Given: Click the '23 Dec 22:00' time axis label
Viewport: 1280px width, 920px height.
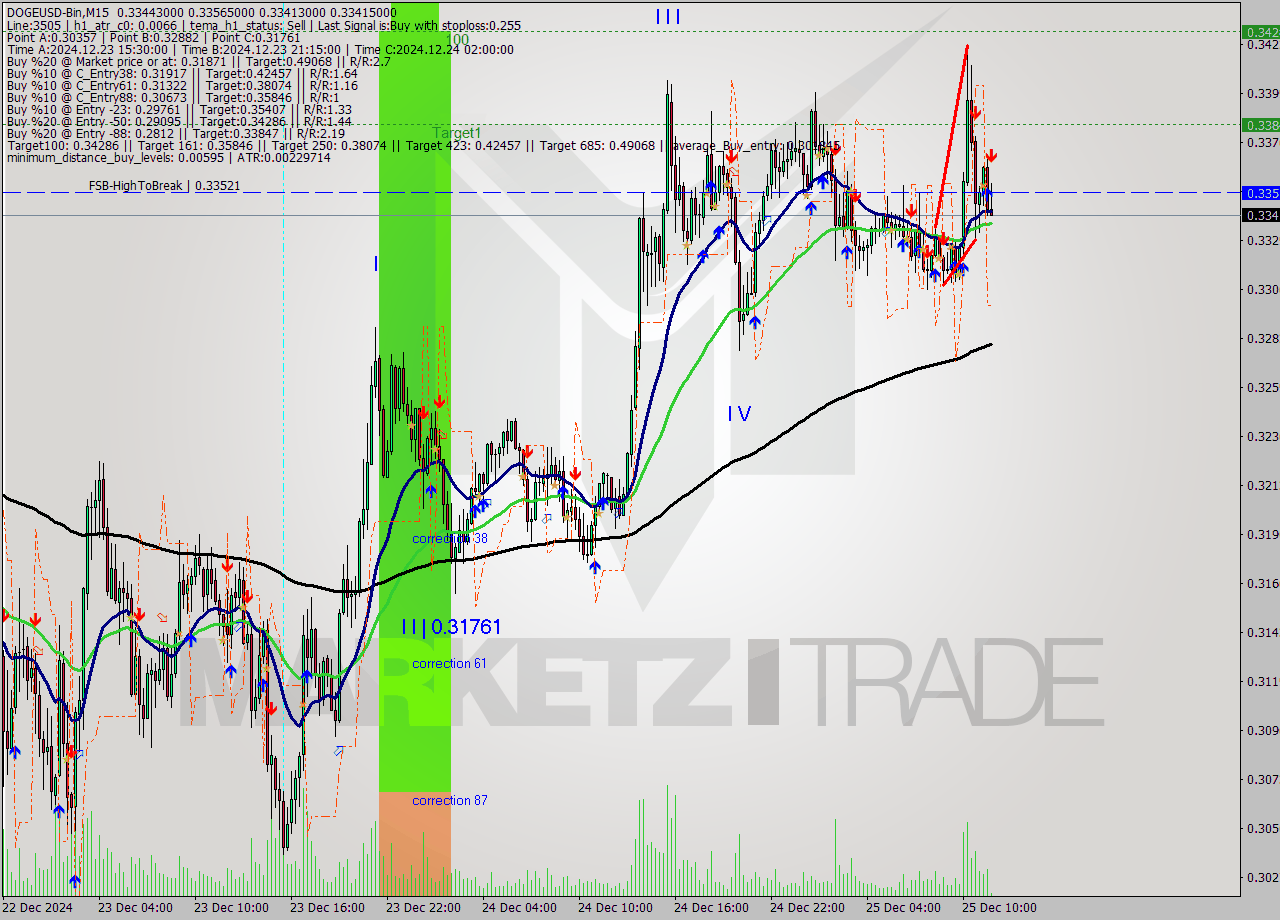Looking at the screenshot, I should (x=424, y=908).
